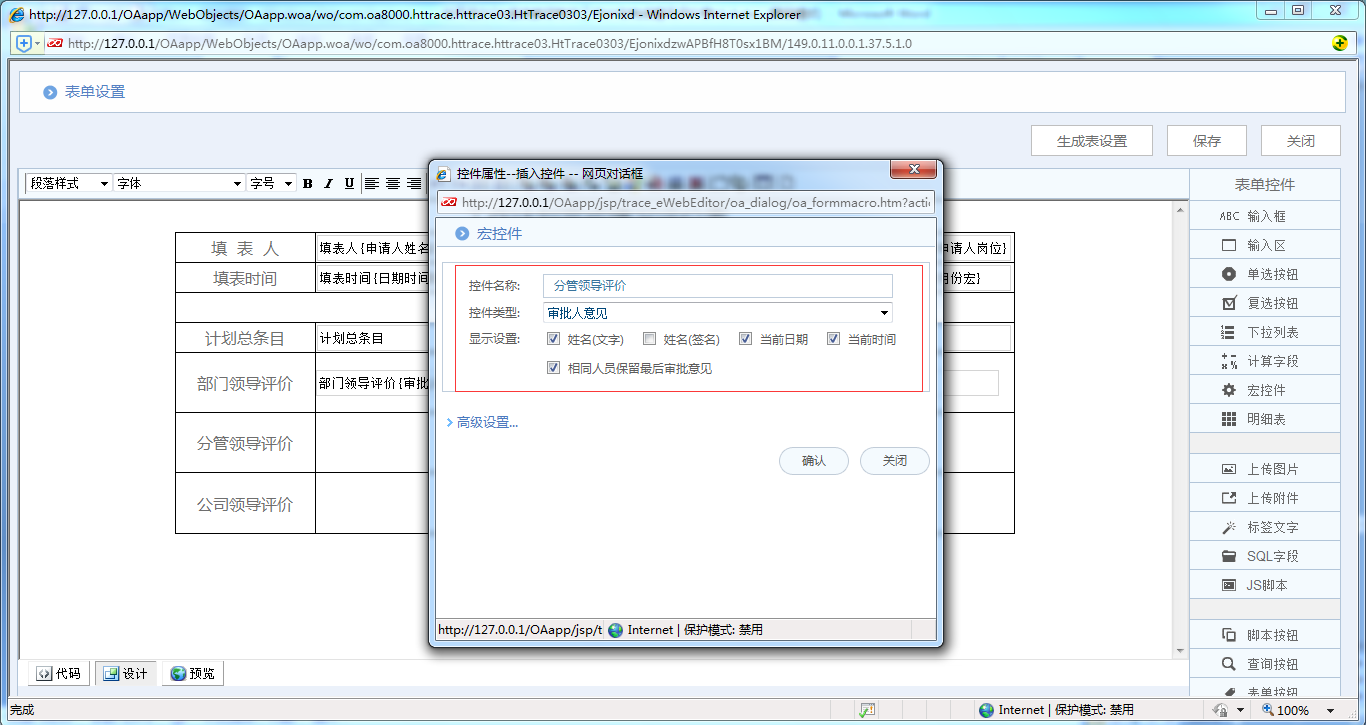Insert a 明细表 detail table control
The height and width of the screenshot is (725, 1366).
(x=1264, y=418)
